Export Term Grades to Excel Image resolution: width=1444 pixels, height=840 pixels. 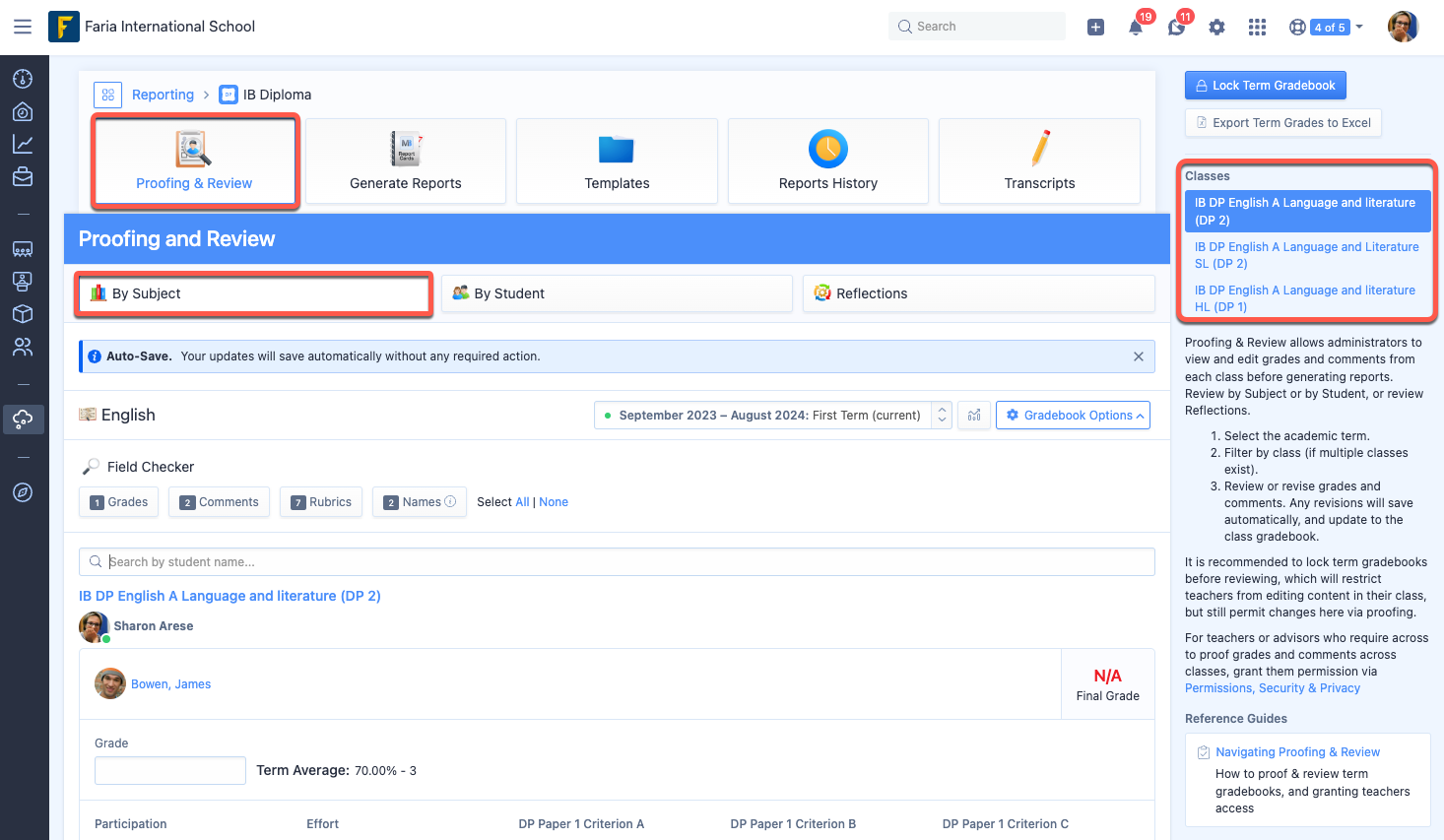point(1282,123)
